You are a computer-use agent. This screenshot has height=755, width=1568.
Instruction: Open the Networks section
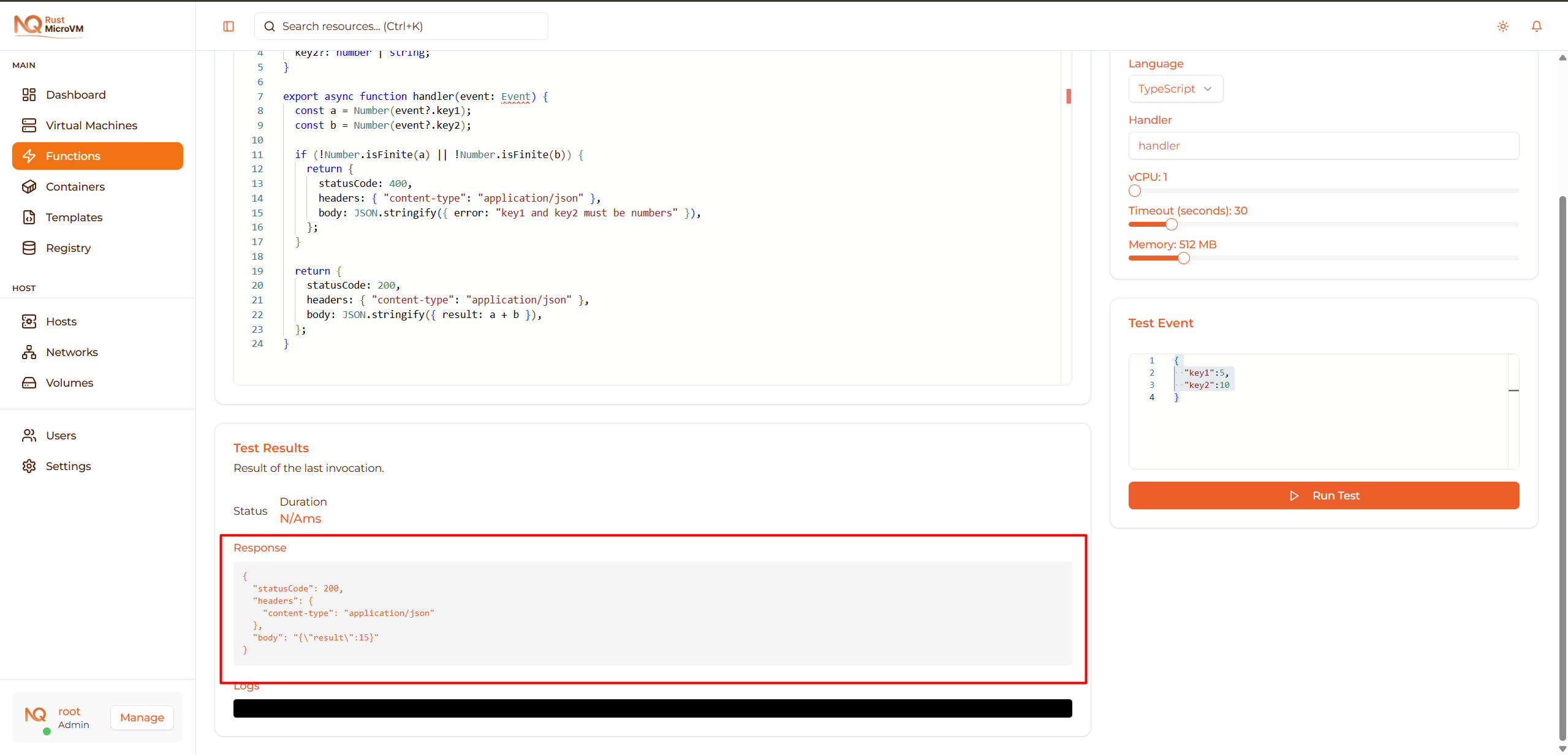(x=72, y=352)
